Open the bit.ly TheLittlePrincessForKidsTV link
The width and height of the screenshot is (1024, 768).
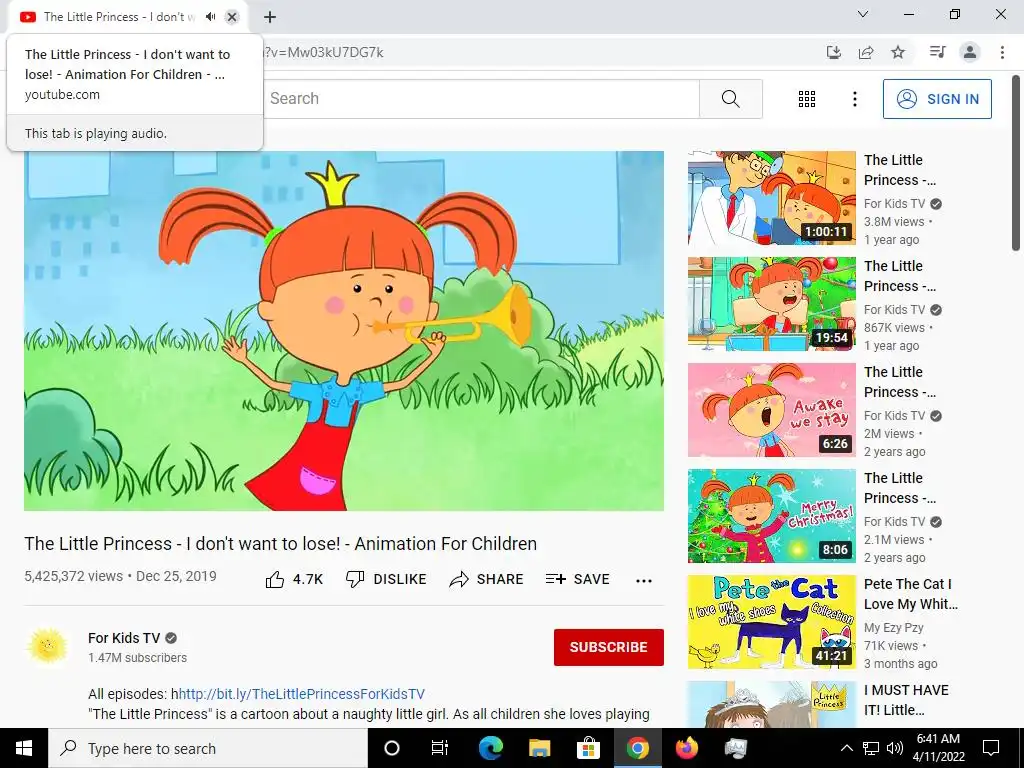[x=302, y=694]
